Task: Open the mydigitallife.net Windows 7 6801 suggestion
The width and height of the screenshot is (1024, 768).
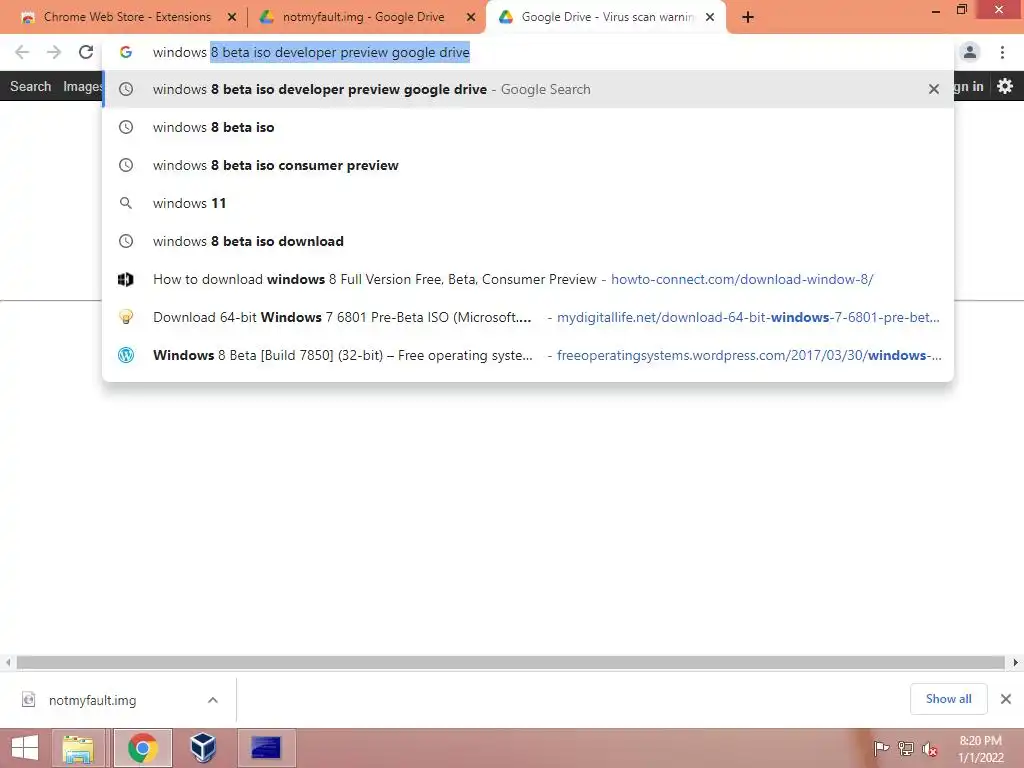Action: pyautogui.click(x=528, y=317)
